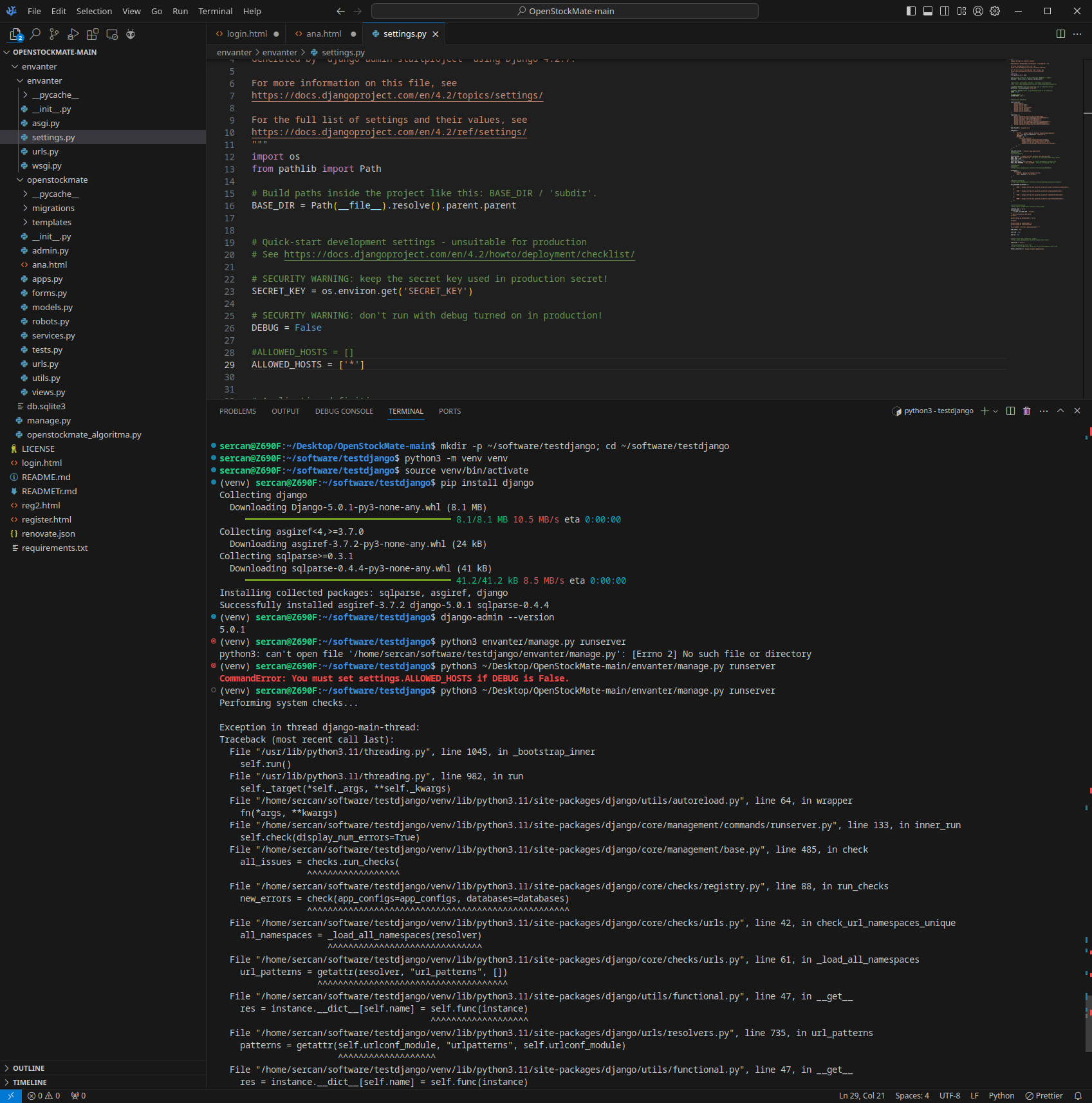Open notifications bell in status bar
This screenshot has width=1092, height=1103.
tap(1078, 1096)
